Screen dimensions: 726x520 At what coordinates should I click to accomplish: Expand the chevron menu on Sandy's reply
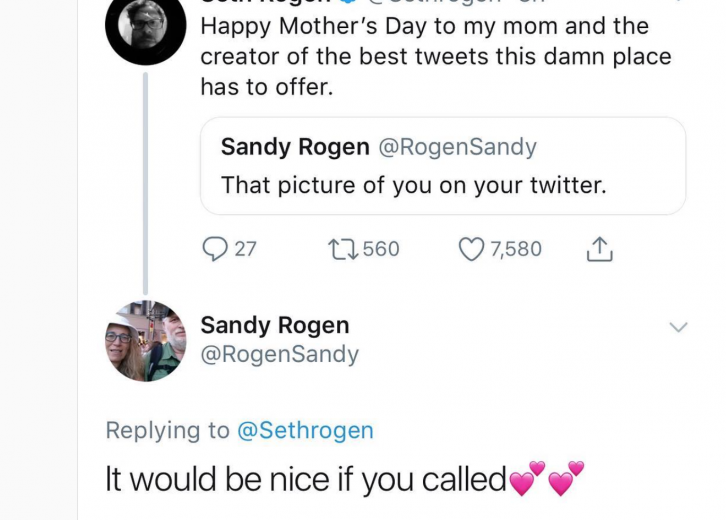pyautogui.click(x=678, y=327)
